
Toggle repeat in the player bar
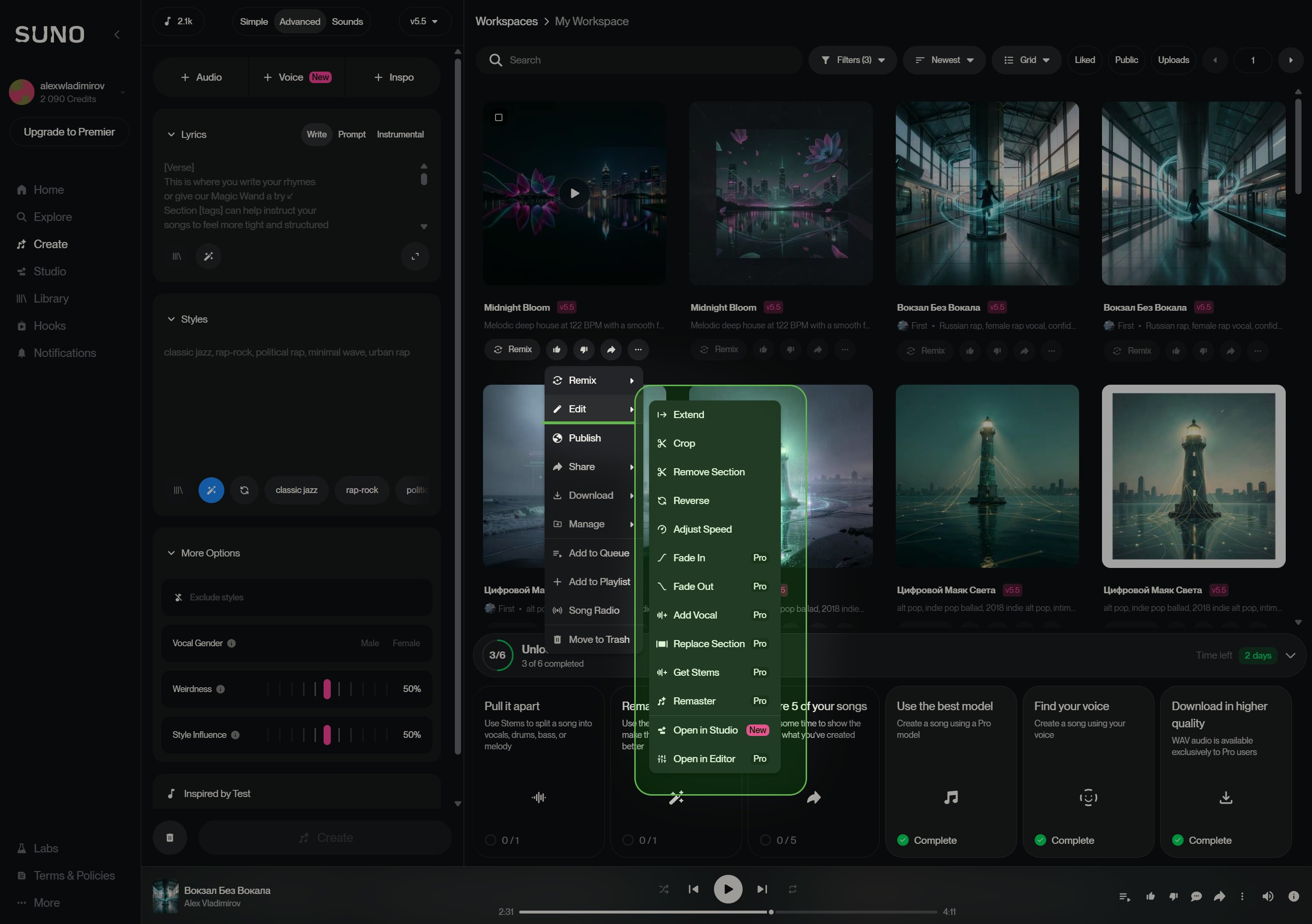pos(793,889)
